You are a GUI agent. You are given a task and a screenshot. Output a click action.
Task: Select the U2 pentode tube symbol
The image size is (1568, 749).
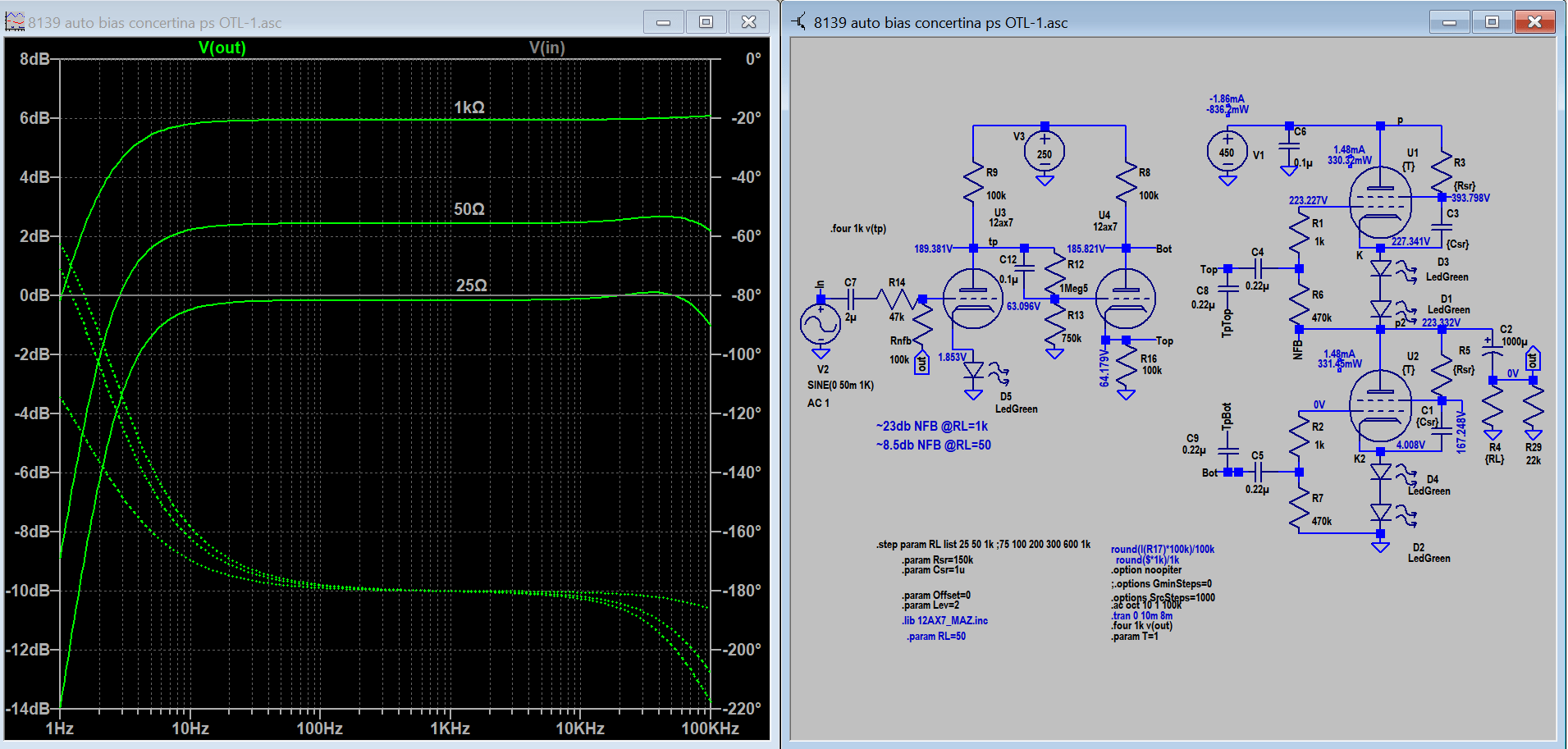[1381, 404]
